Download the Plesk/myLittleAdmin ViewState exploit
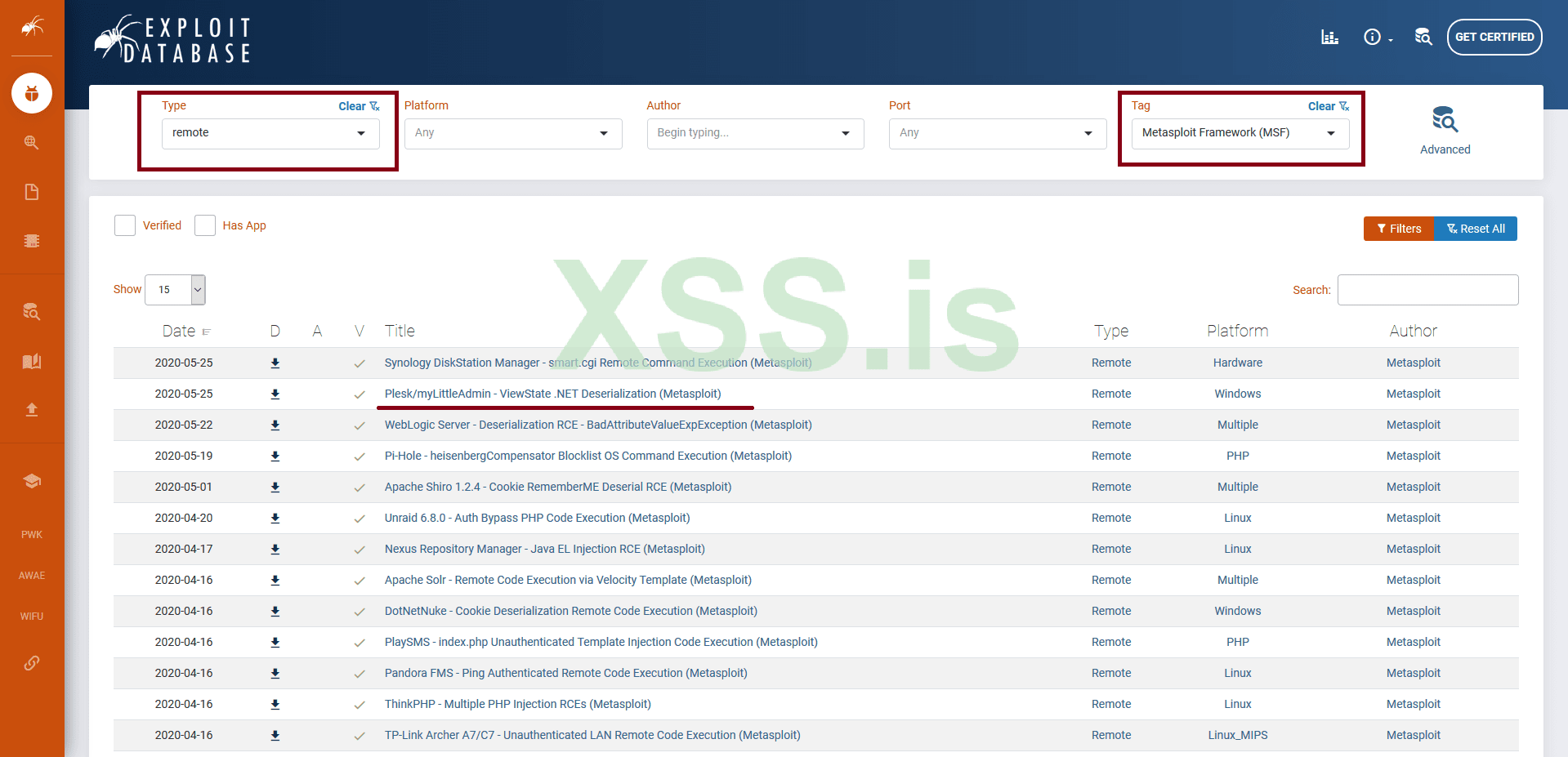Screen dimensions: 1568x757 click(275, 394)
